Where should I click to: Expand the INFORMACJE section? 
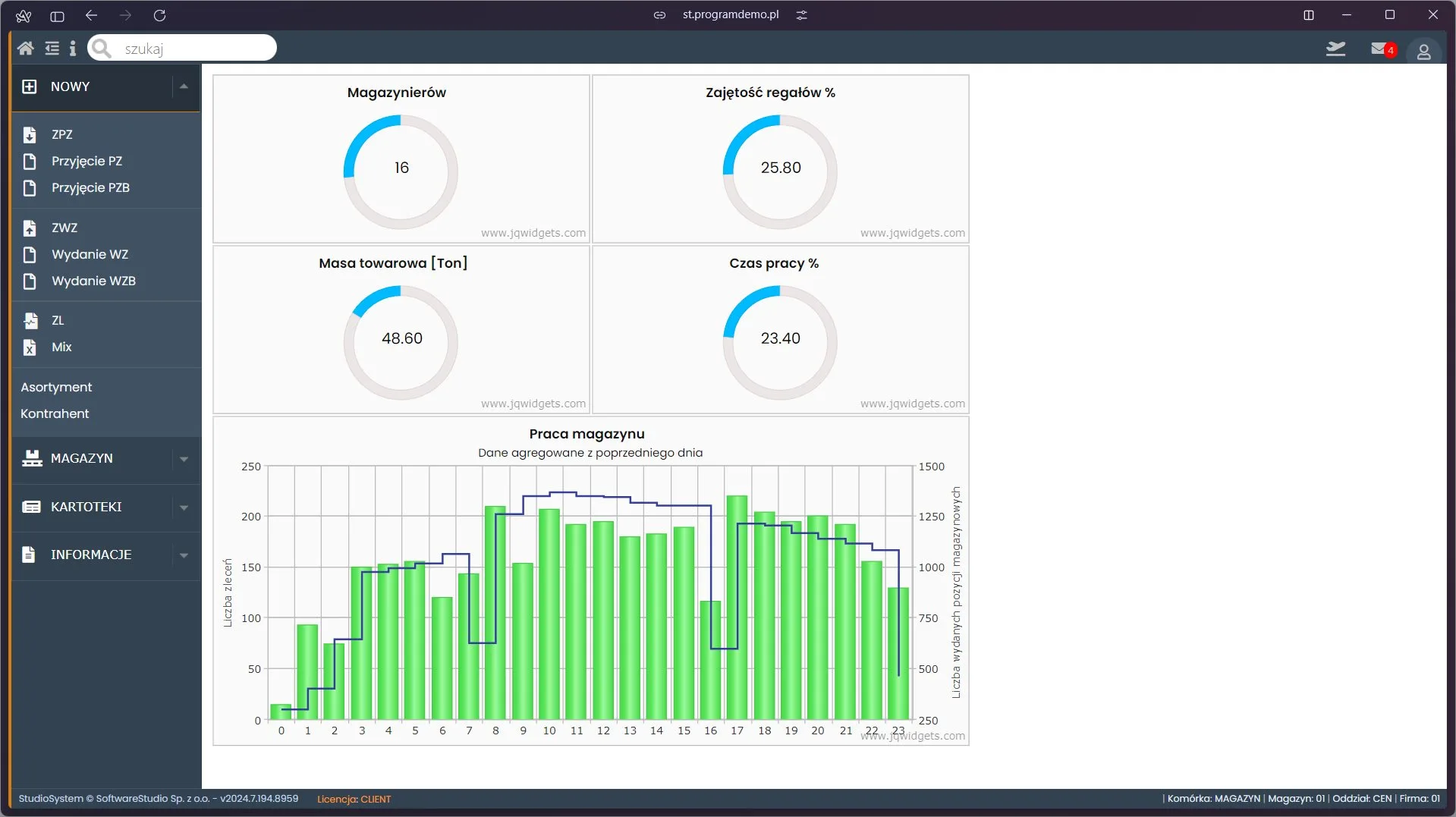105,555
